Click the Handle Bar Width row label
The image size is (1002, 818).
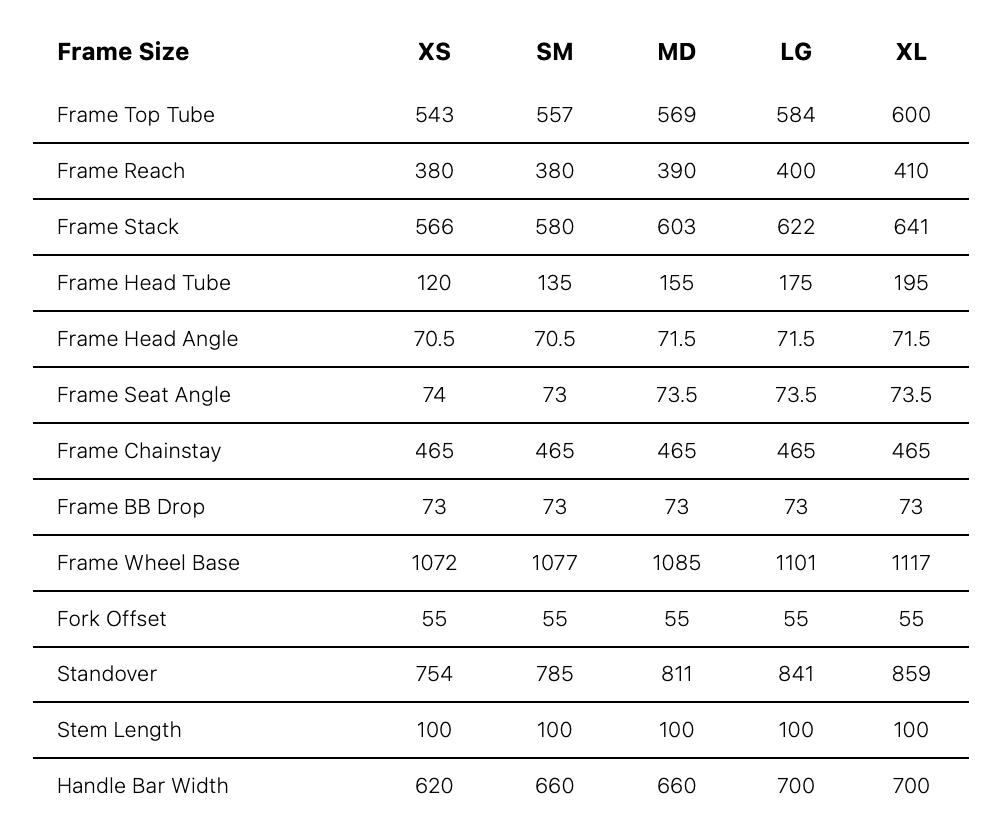tap(143, 786)
